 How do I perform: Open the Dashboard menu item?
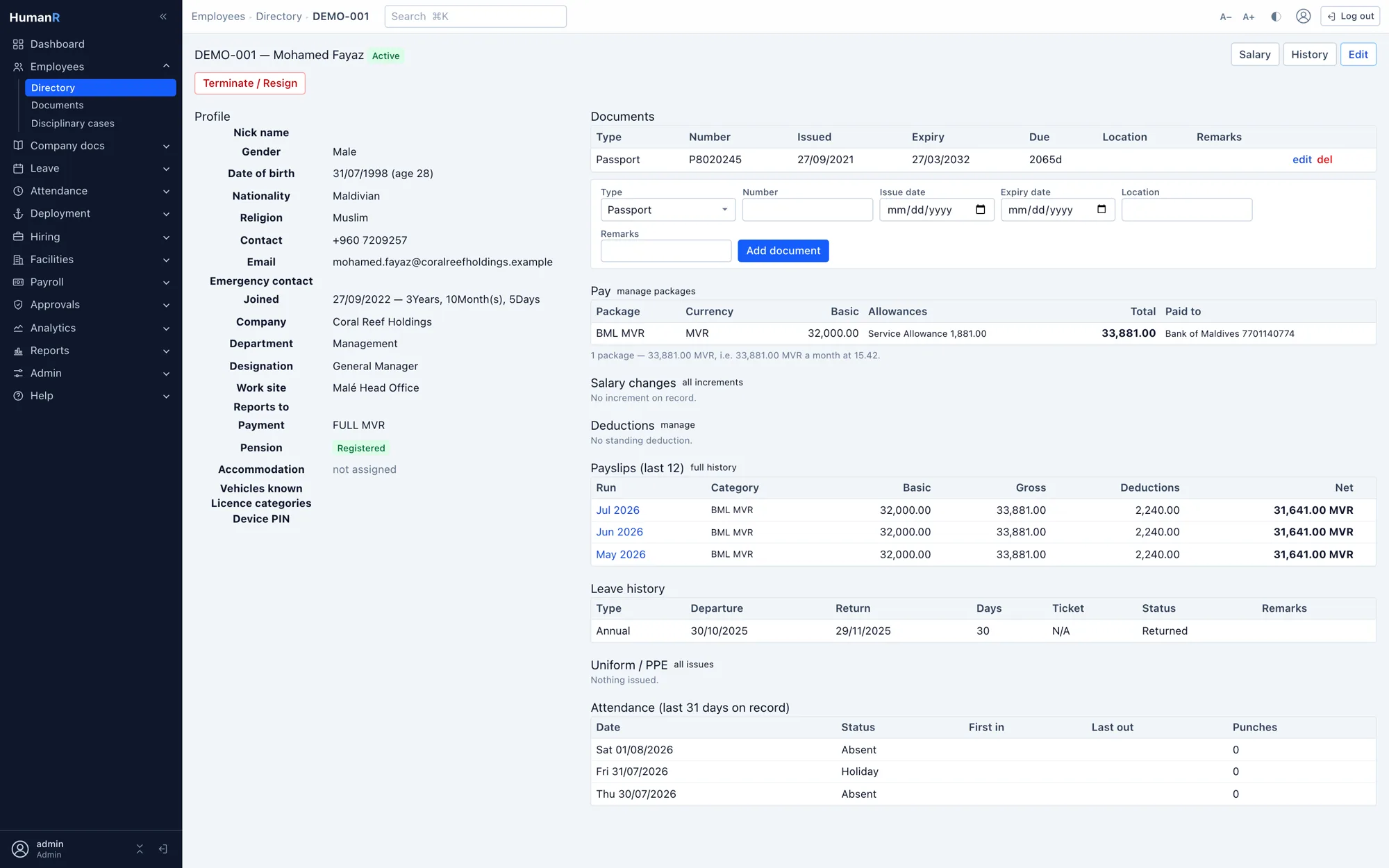coord(57,44)
